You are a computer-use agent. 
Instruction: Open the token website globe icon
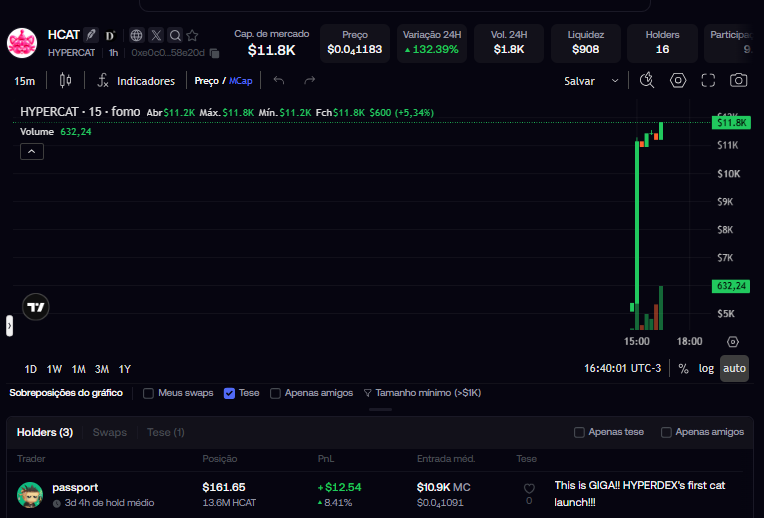coord(136,35)
